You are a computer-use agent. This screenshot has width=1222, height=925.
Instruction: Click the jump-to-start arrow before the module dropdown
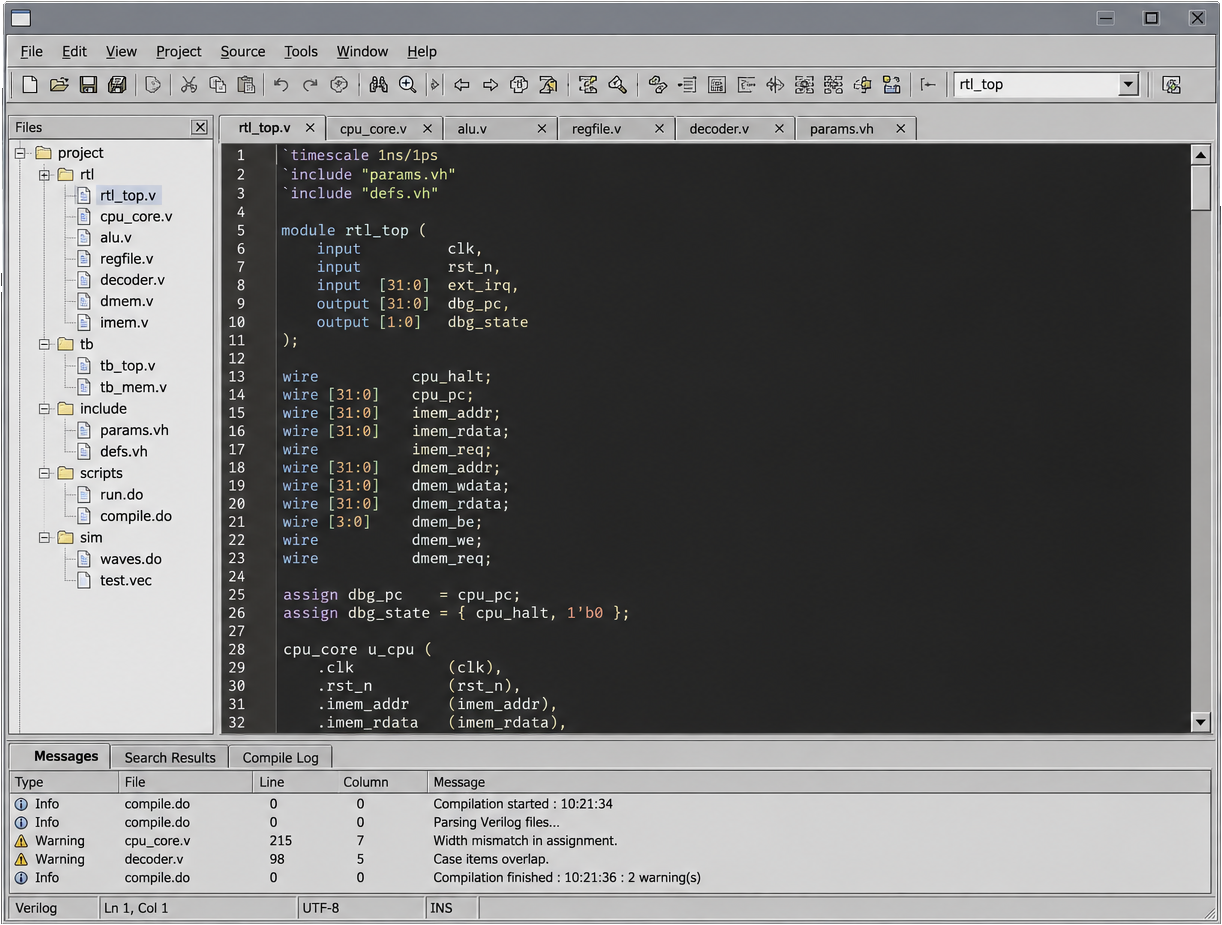point(928,85)
